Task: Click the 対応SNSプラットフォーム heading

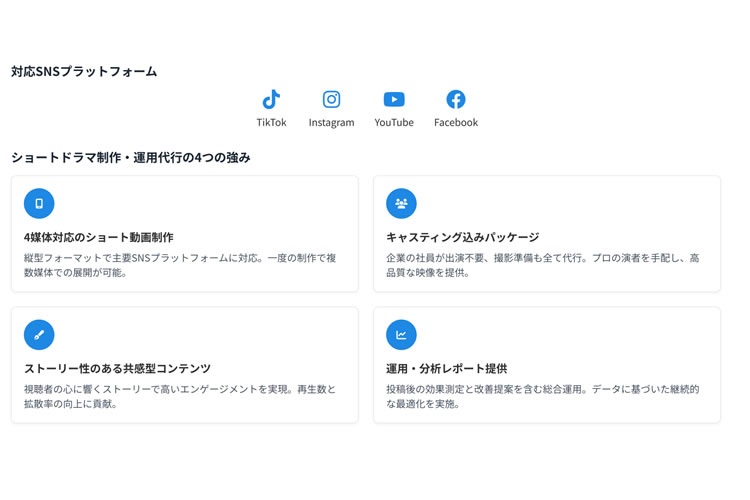Action: pos(84,71)
